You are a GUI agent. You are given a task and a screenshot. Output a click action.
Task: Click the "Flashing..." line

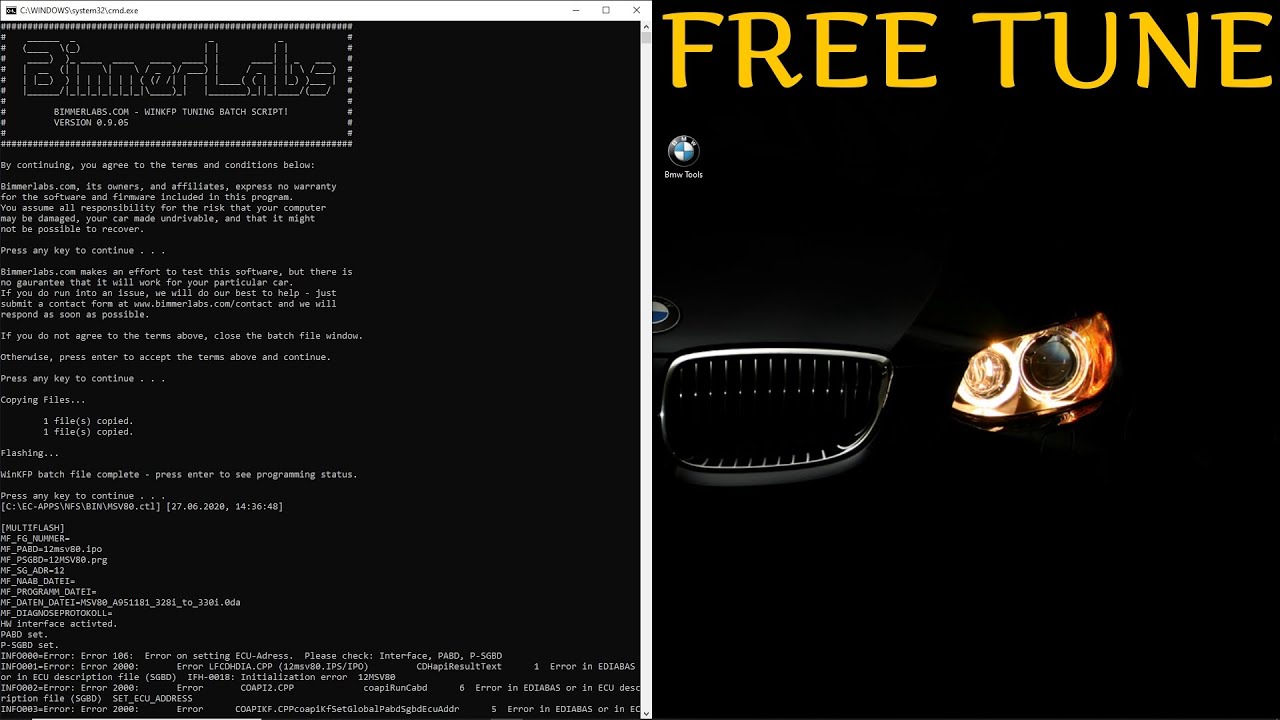(30, 453)
